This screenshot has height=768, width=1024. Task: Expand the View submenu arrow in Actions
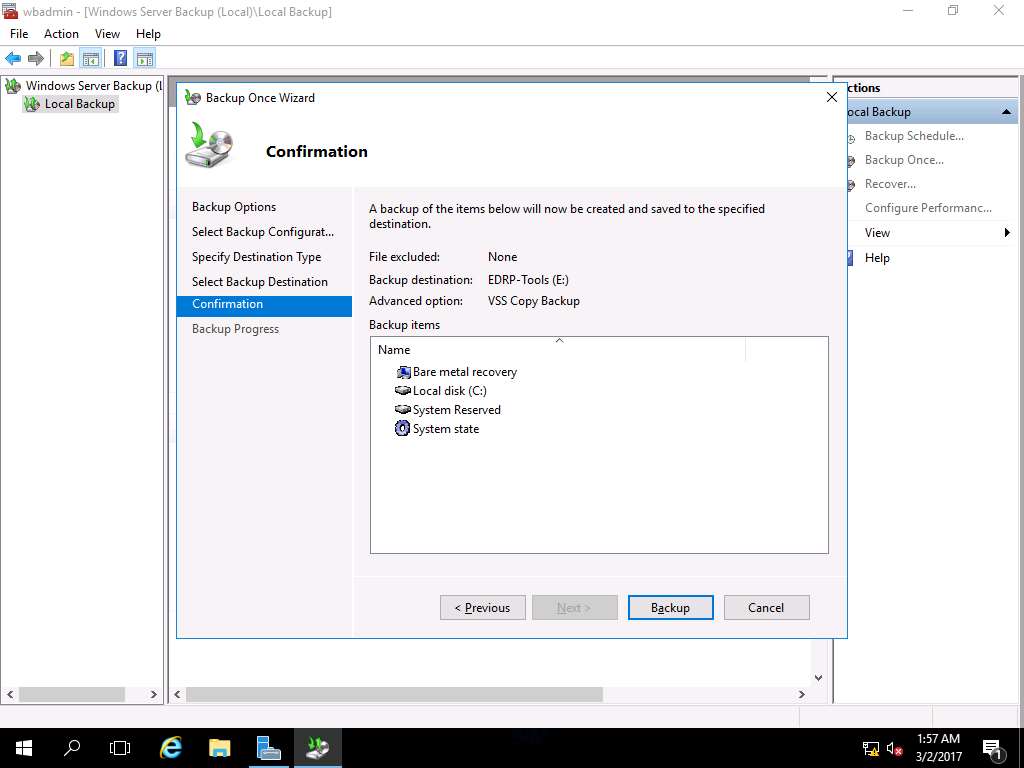[x=1007, y=232]
